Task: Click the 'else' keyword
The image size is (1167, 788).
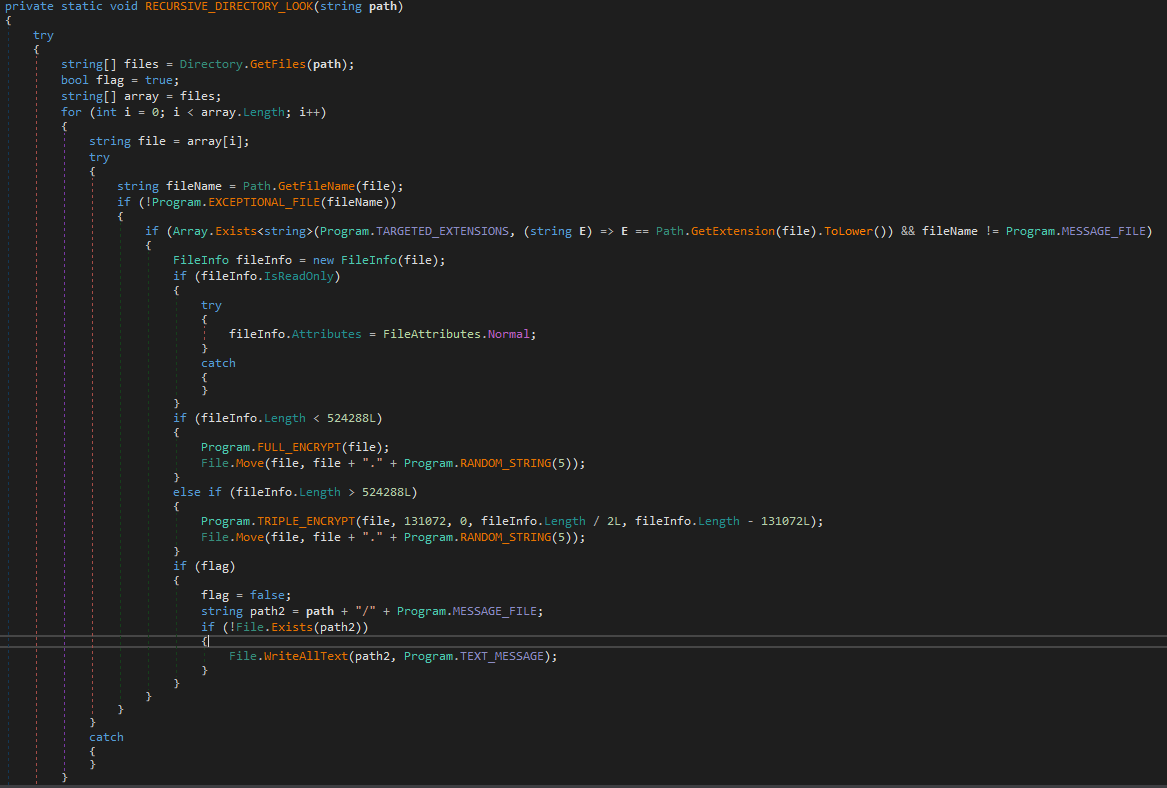Action: coord(187,493)
